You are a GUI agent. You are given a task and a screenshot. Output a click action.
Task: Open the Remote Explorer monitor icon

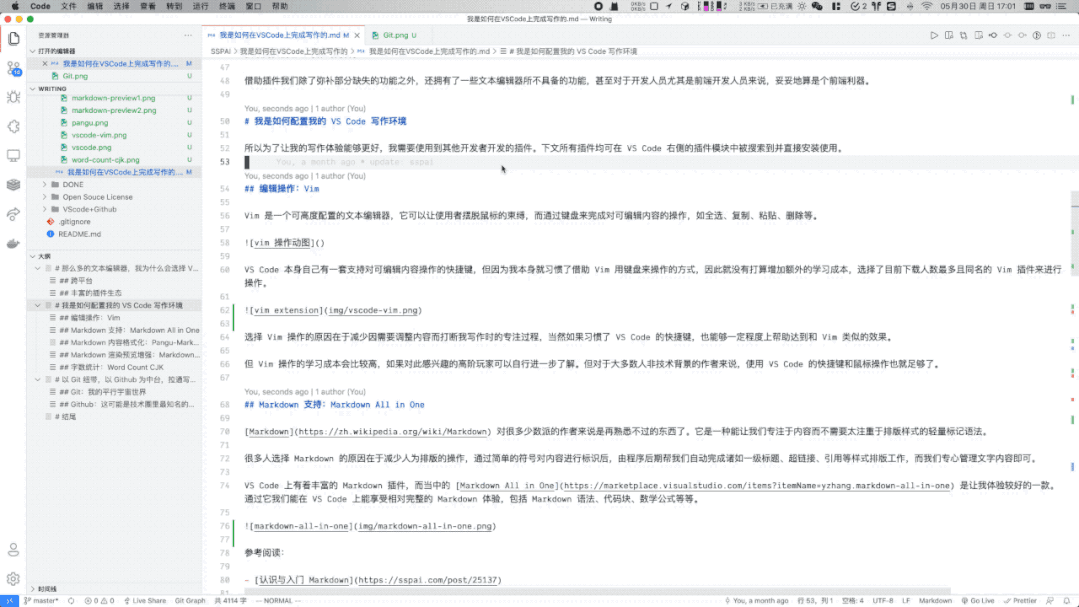coord(14,156)
